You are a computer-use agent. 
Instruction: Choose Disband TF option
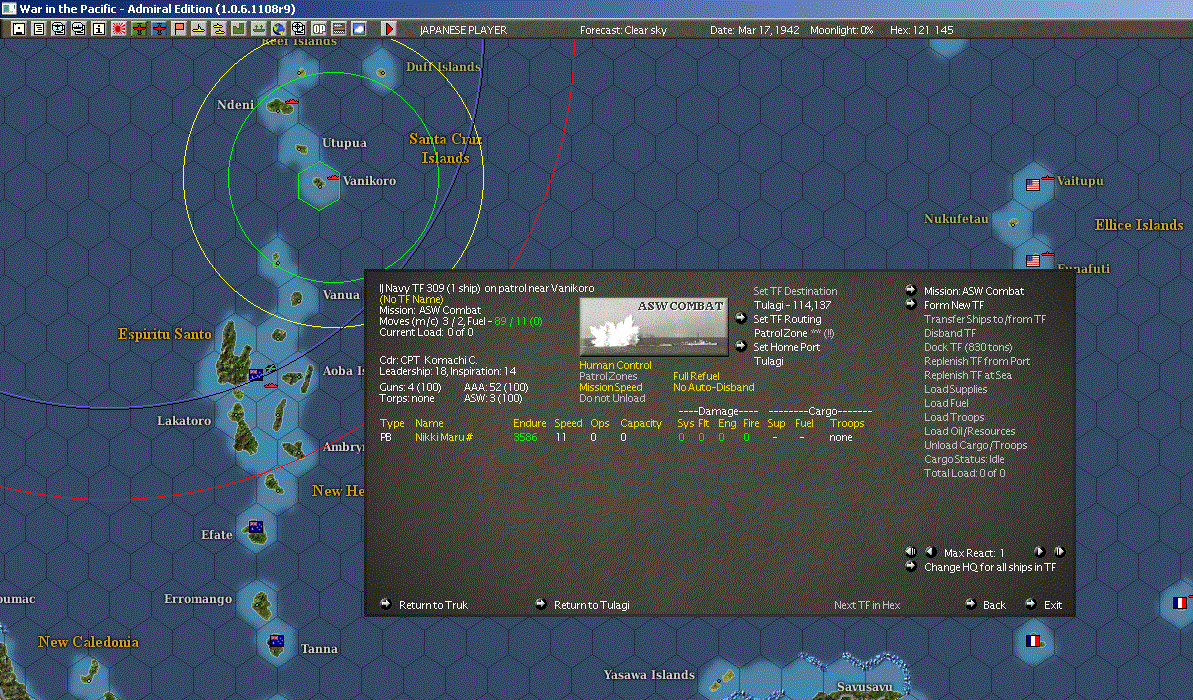(x=950, y=332)
